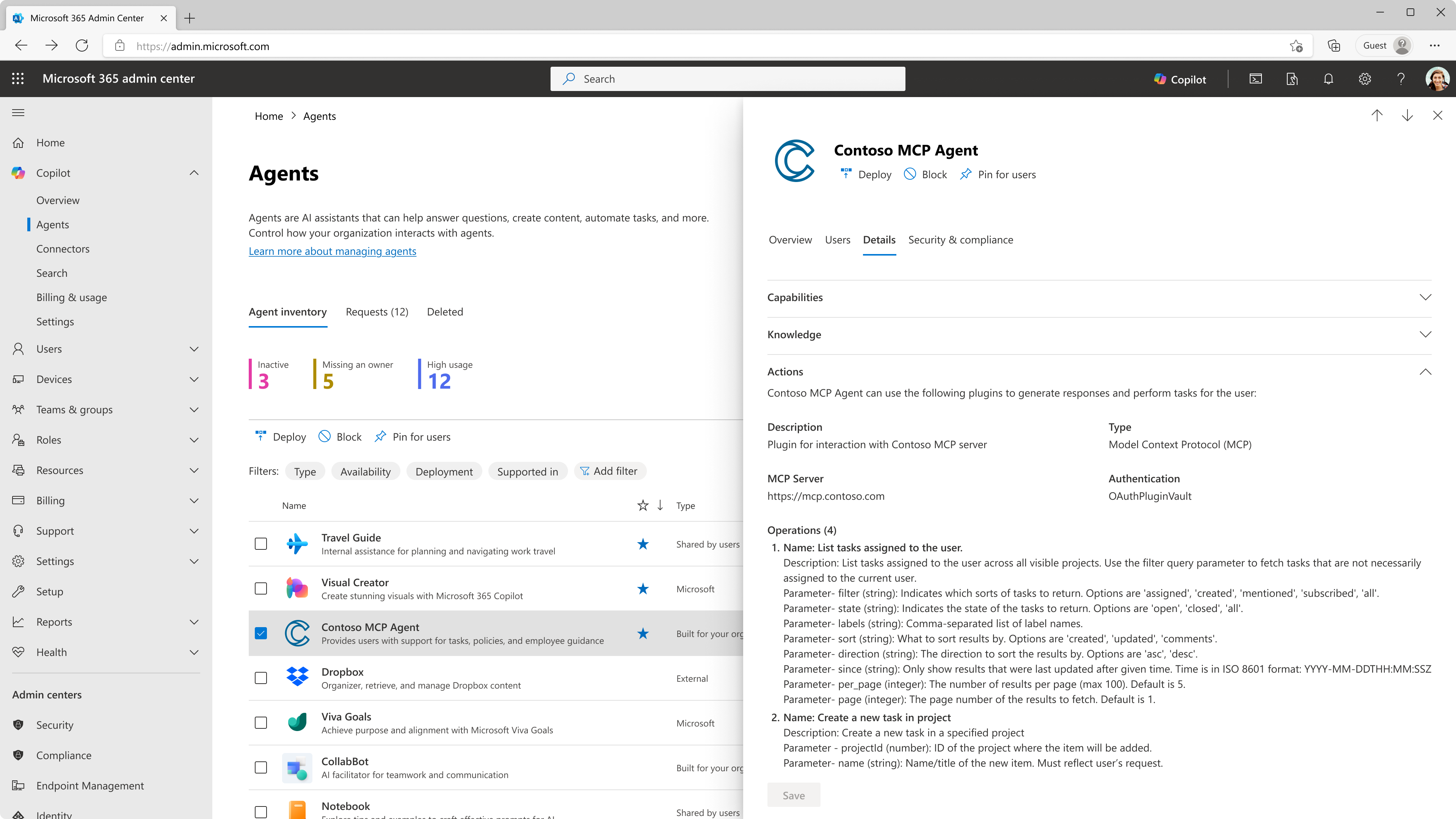Go to the previous agent with the up arrow
The width and height of the screenshot is (1456, 819).
pos(1377,115)
